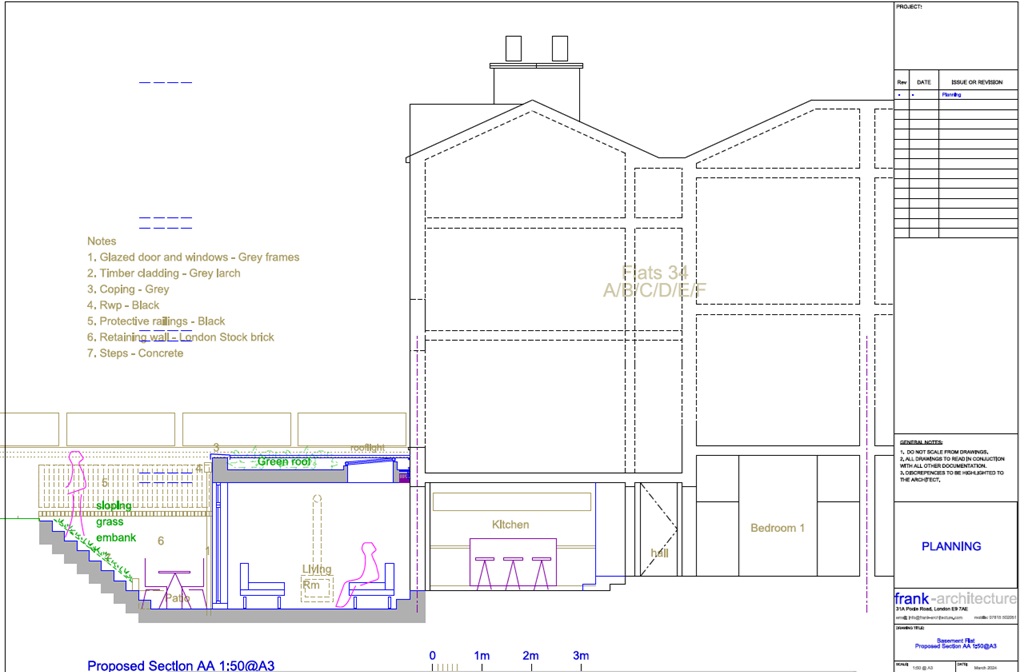Select the 'Bedroom 1' room label
The image size is (1024, 672).
[777, 528]
